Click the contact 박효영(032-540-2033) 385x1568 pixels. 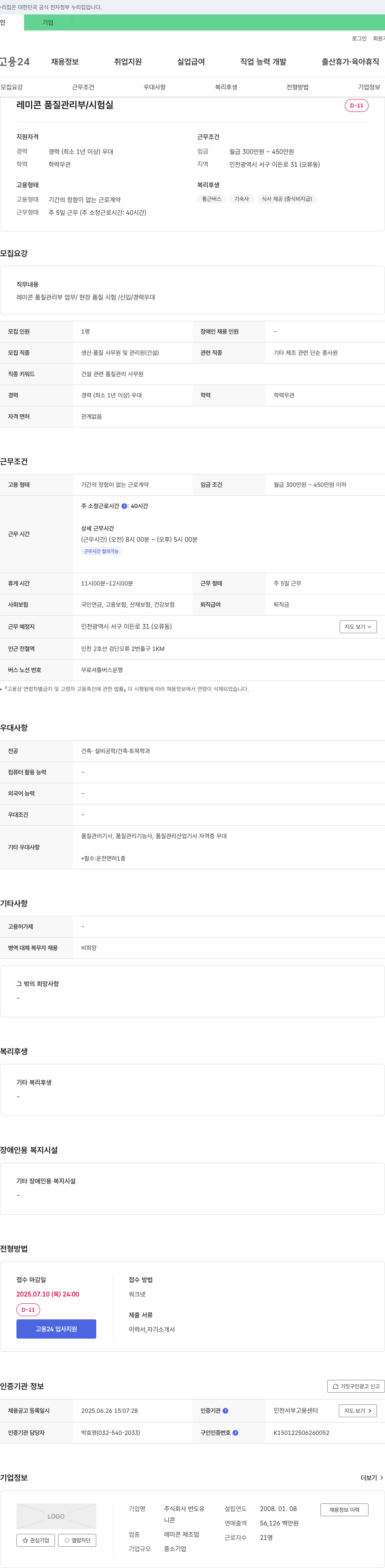click(x=110, y=1433)
